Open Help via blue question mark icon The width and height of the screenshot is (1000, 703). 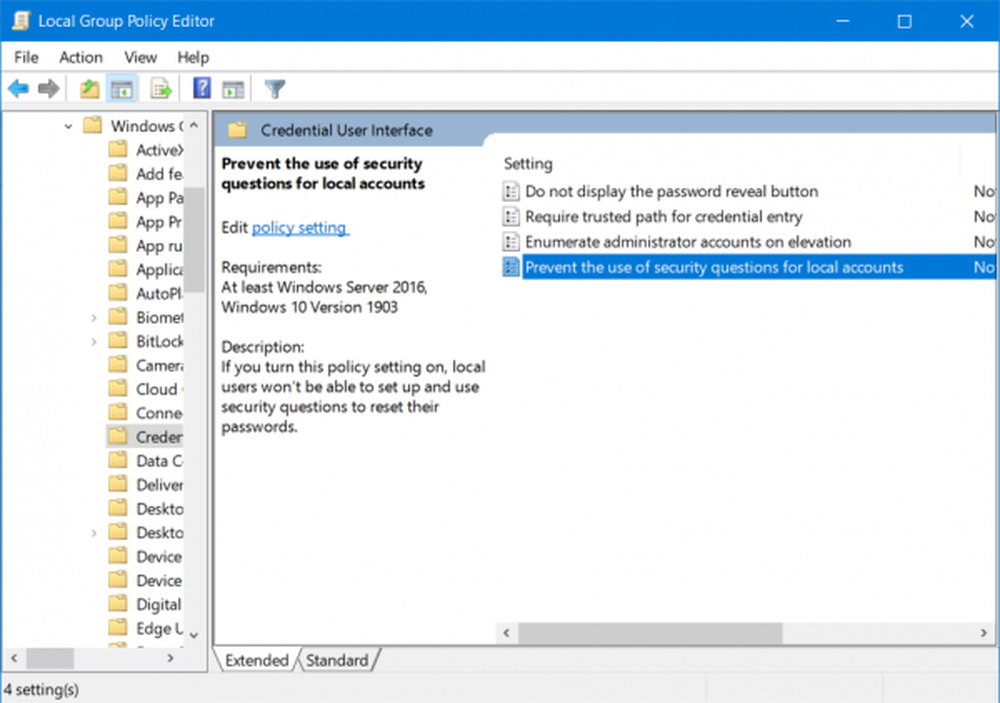tap(202, 88)
